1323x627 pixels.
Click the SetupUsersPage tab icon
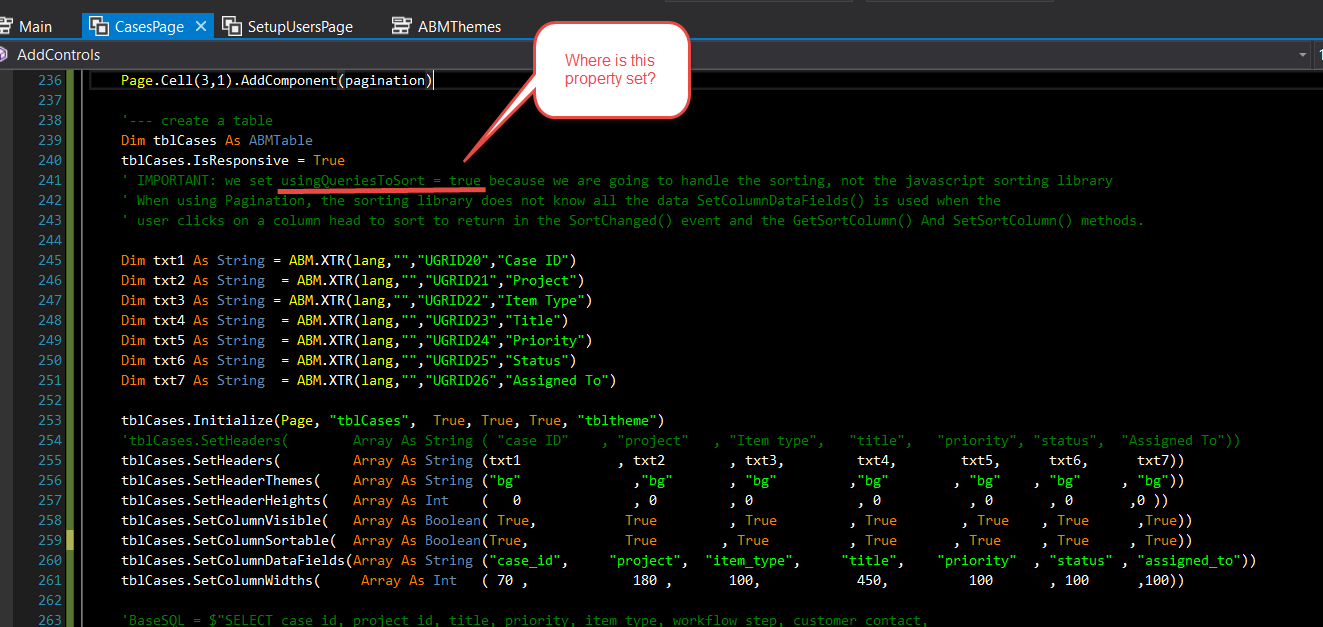click(232, 27)
